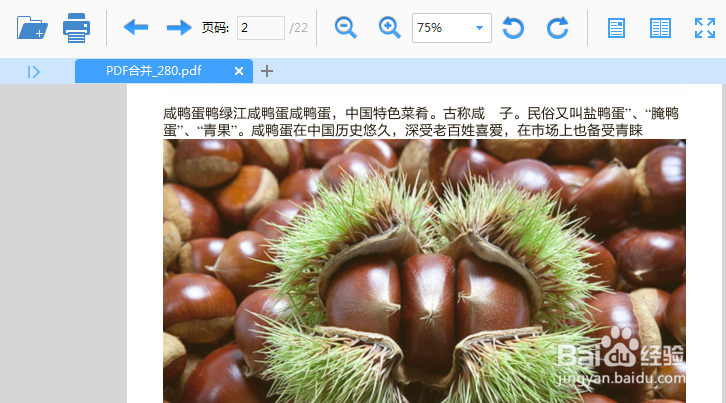Zoom in using the plus magnifier
The width and height of the screenshot is (726, 403).
[389, 28]
